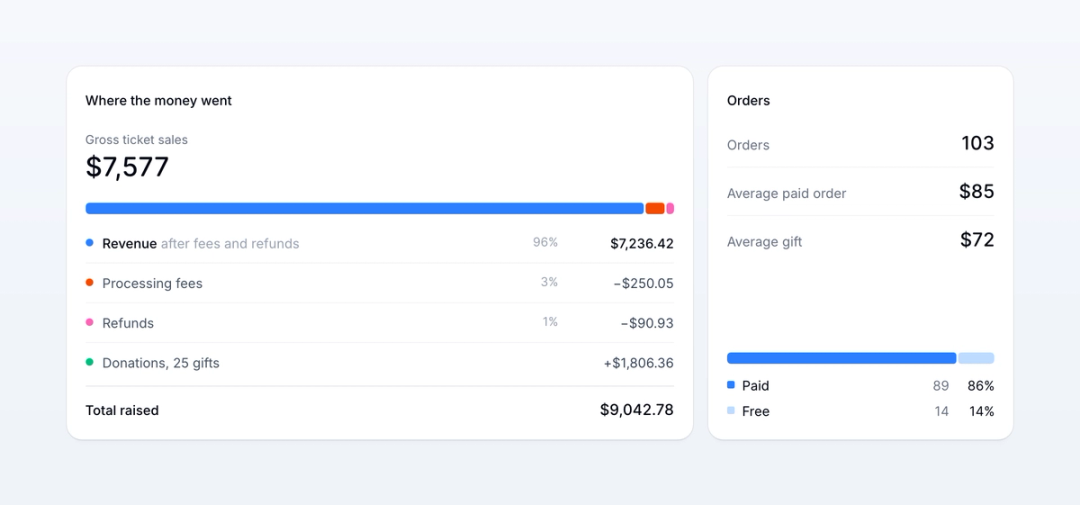Click the −$90.93 refunds amount
The width and height of the screenshot is (1080, 505).
pos(647,323)
